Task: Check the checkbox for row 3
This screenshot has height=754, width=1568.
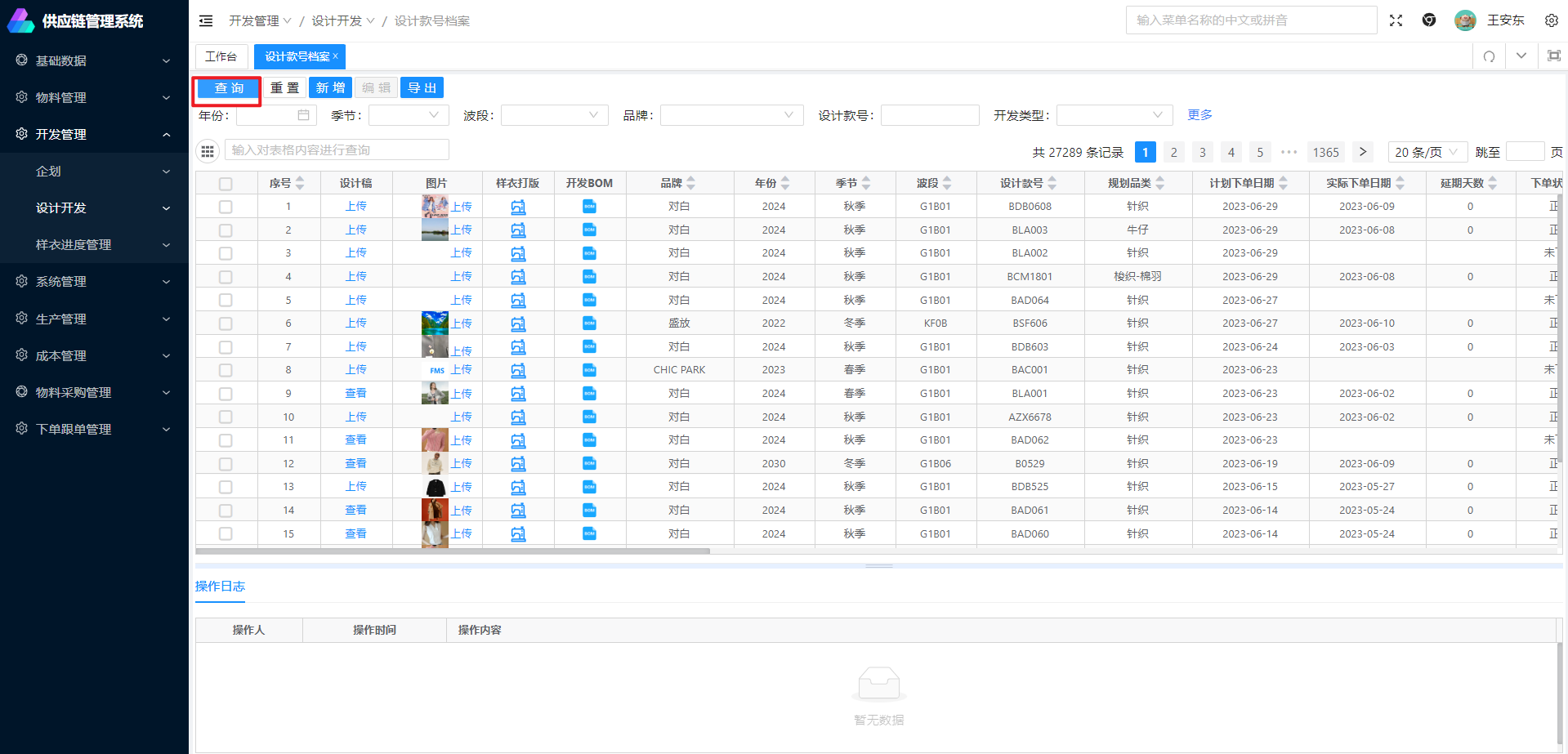Action: click(226, 253)
